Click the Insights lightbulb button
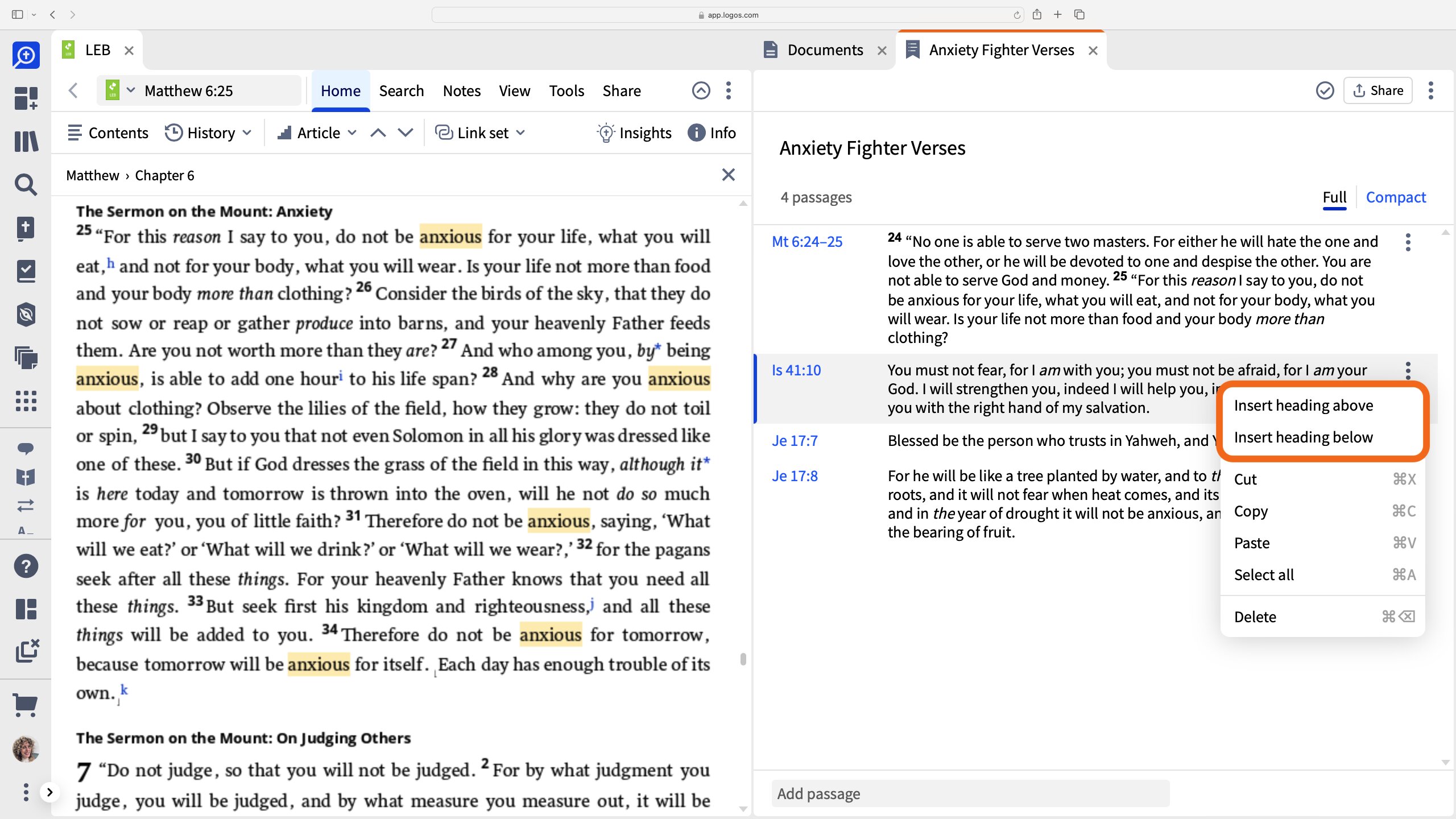 point(634,133)
